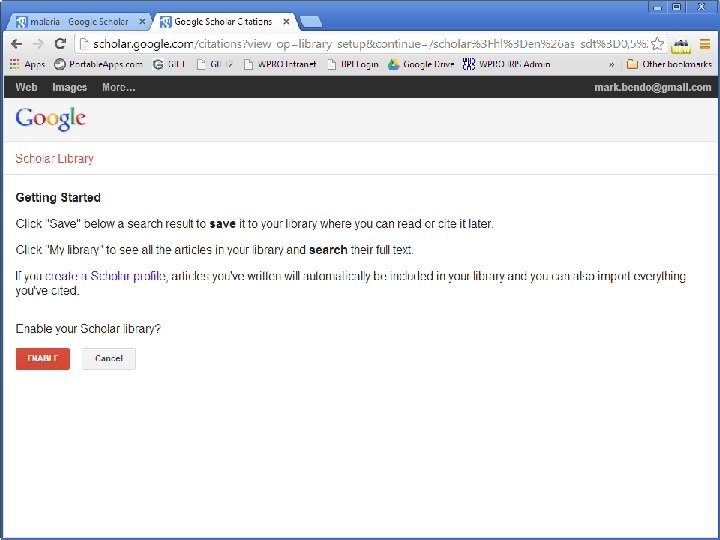Image resolution: width=720 pixels, height=540 pixels.
Task: Click the address bar URL field
Action: click(x=370, y=44)
